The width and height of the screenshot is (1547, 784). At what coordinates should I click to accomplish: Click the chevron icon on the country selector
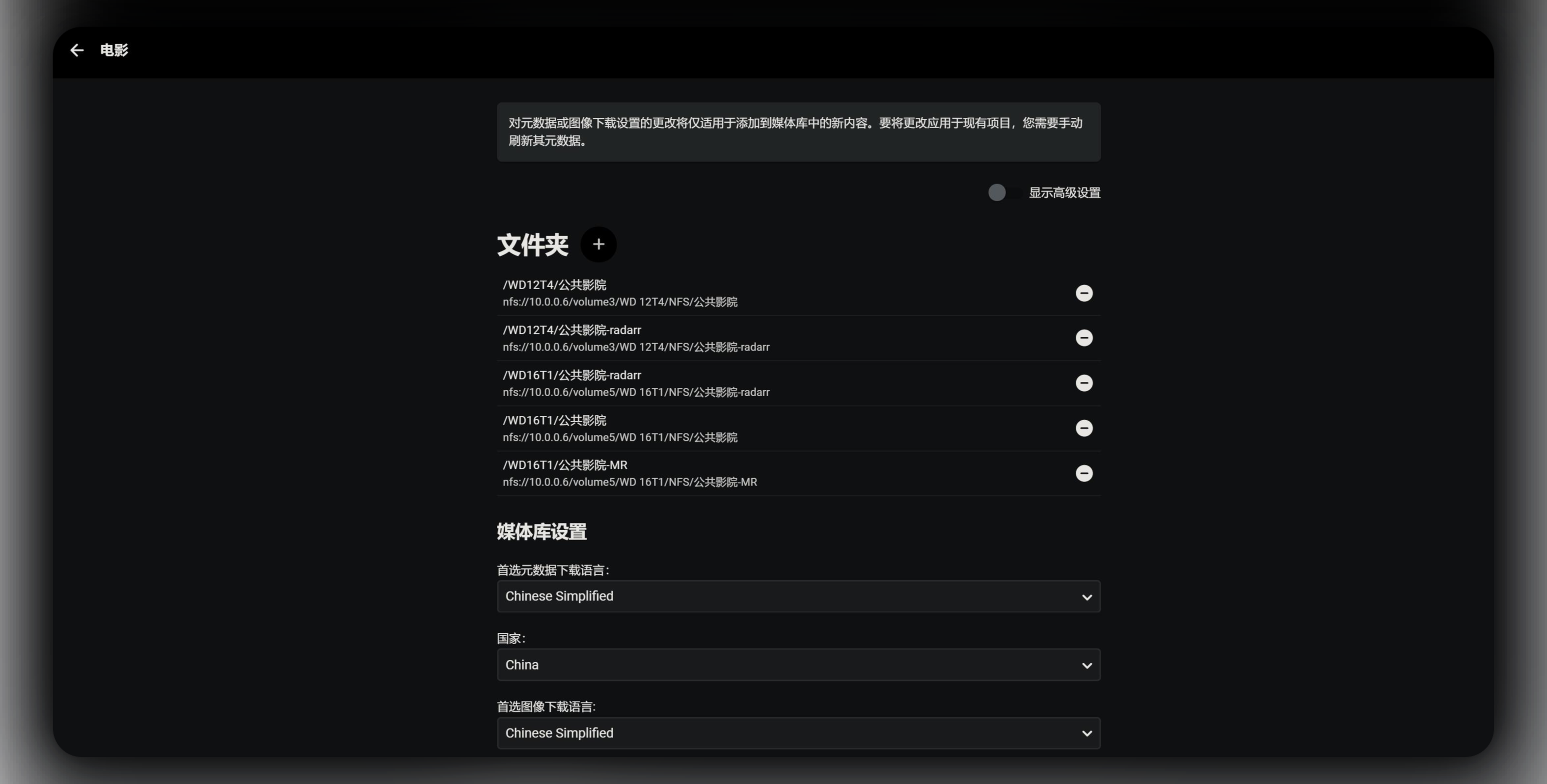pos(1087,665)
